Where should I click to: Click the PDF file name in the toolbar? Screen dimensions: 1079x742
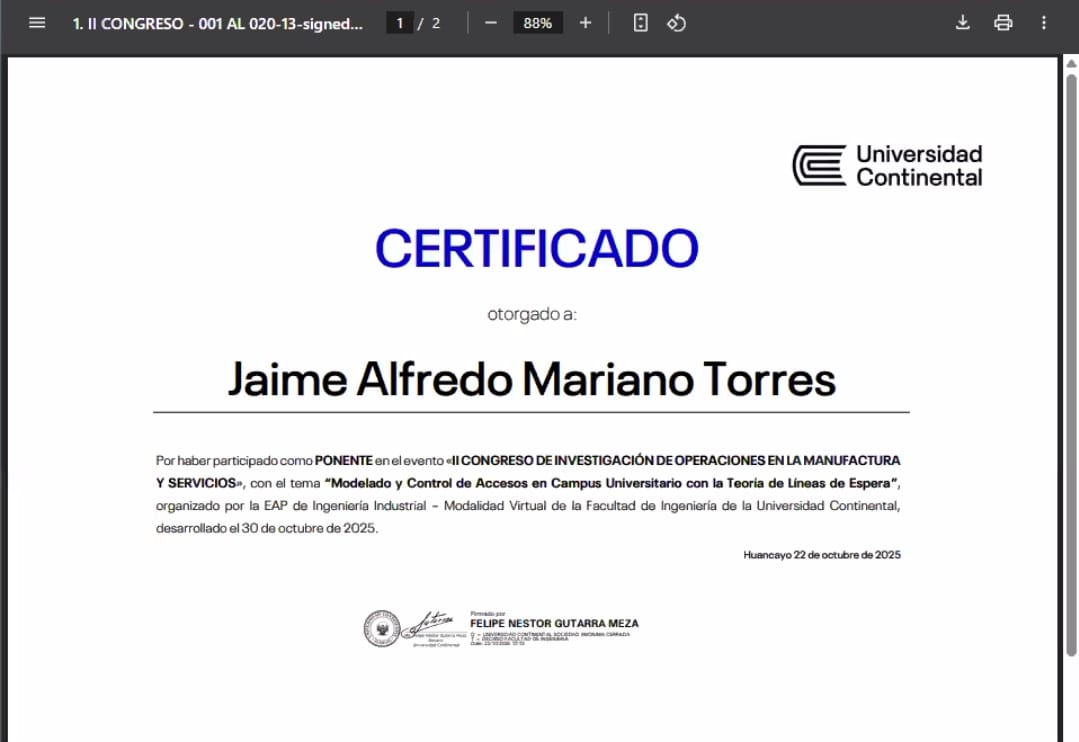pyautogui.click(x=217, y=23)
